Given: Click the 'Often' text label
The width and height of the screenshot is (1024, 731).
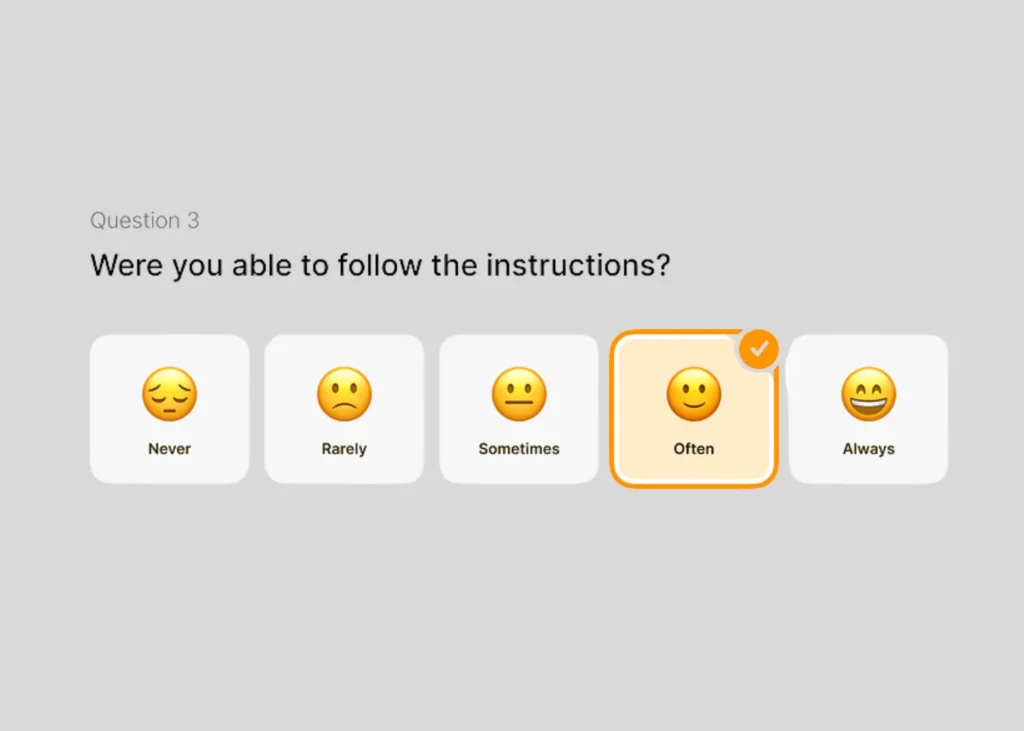Looking at the screenshot, I should (694, 449).
